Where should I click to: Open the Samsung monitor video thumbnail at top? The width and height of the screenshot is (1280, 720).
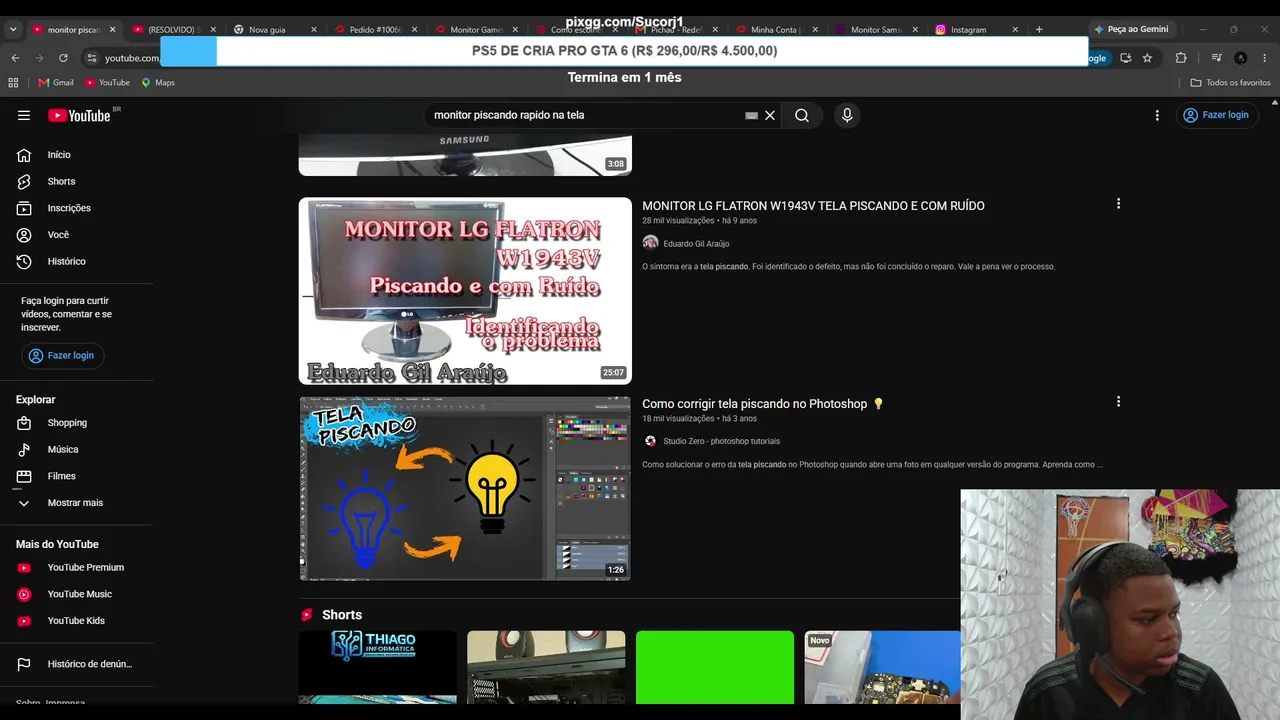pos(465,155)
